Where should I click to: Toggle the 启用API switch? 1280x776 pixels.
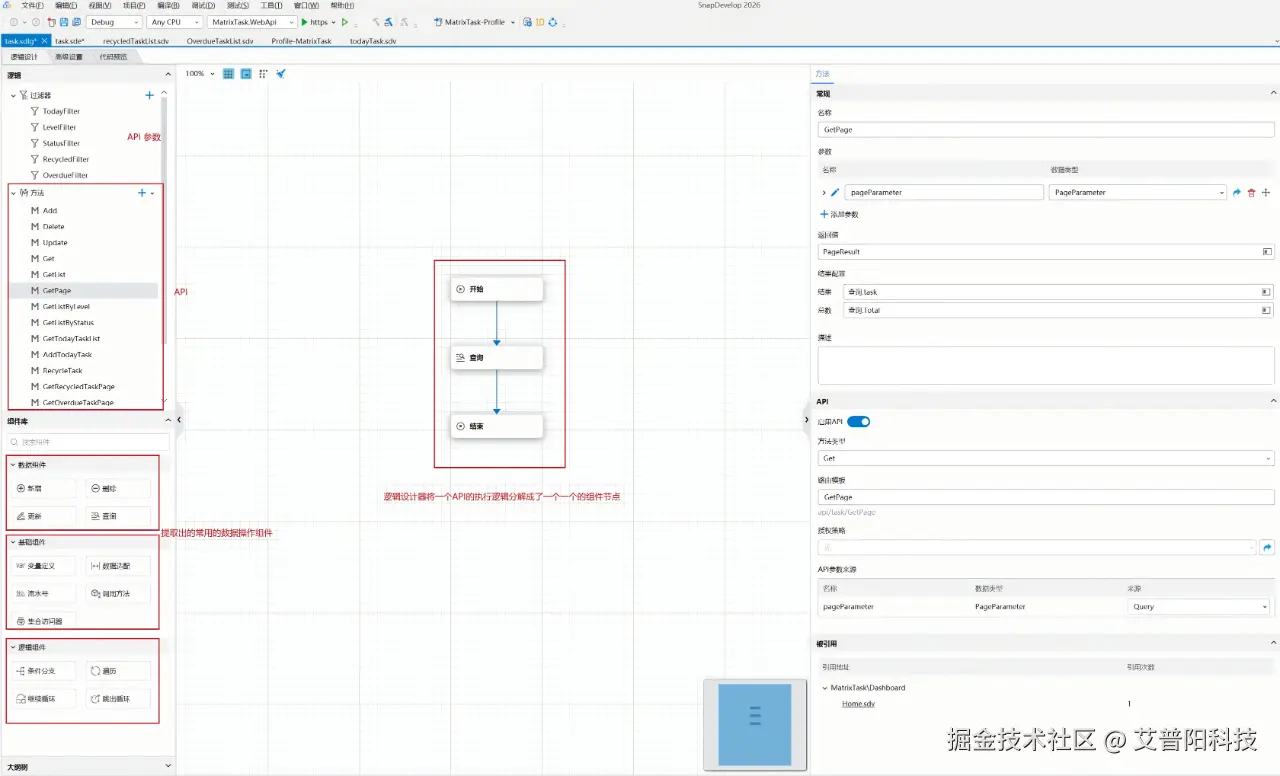859,422
